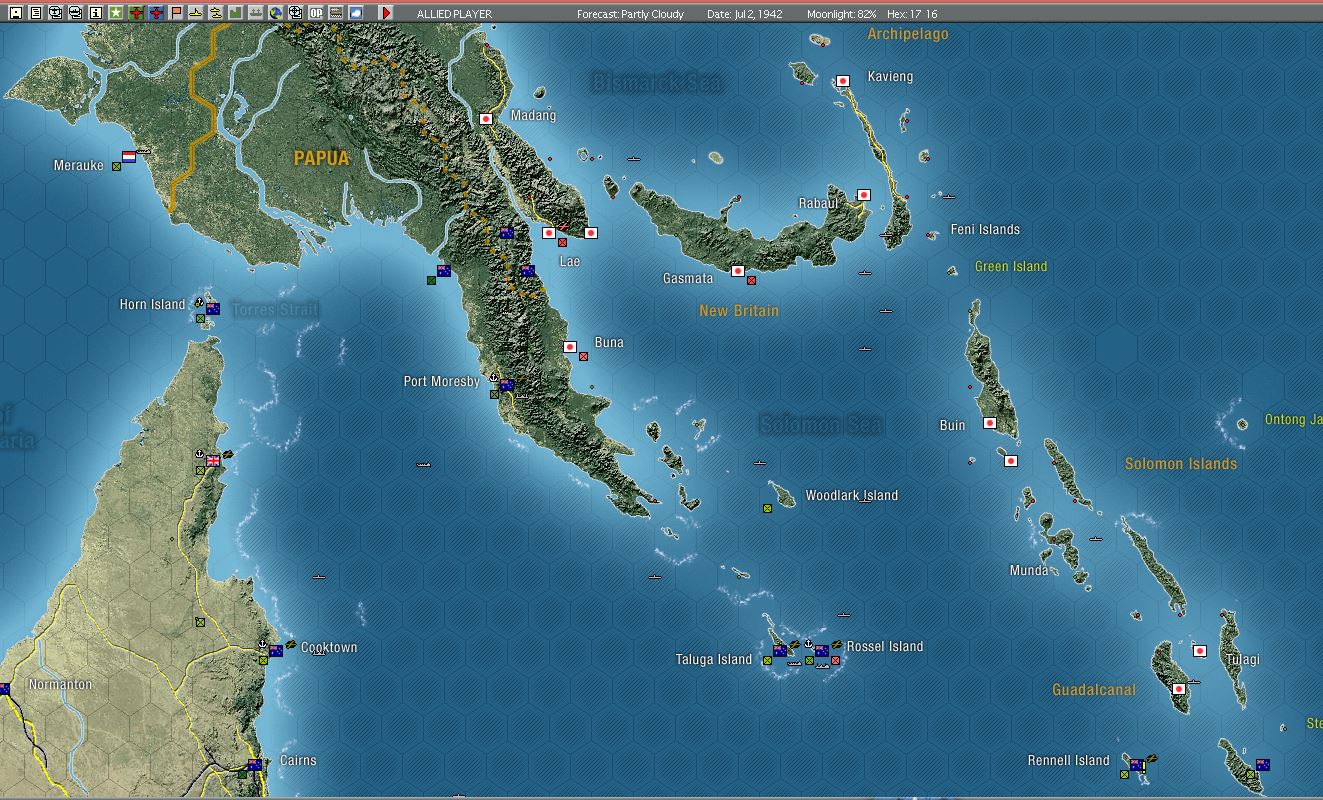The image size is (1323, 800).
Task: Click the "Guadalcanal" map label
Action: [x=1094, y=690]
